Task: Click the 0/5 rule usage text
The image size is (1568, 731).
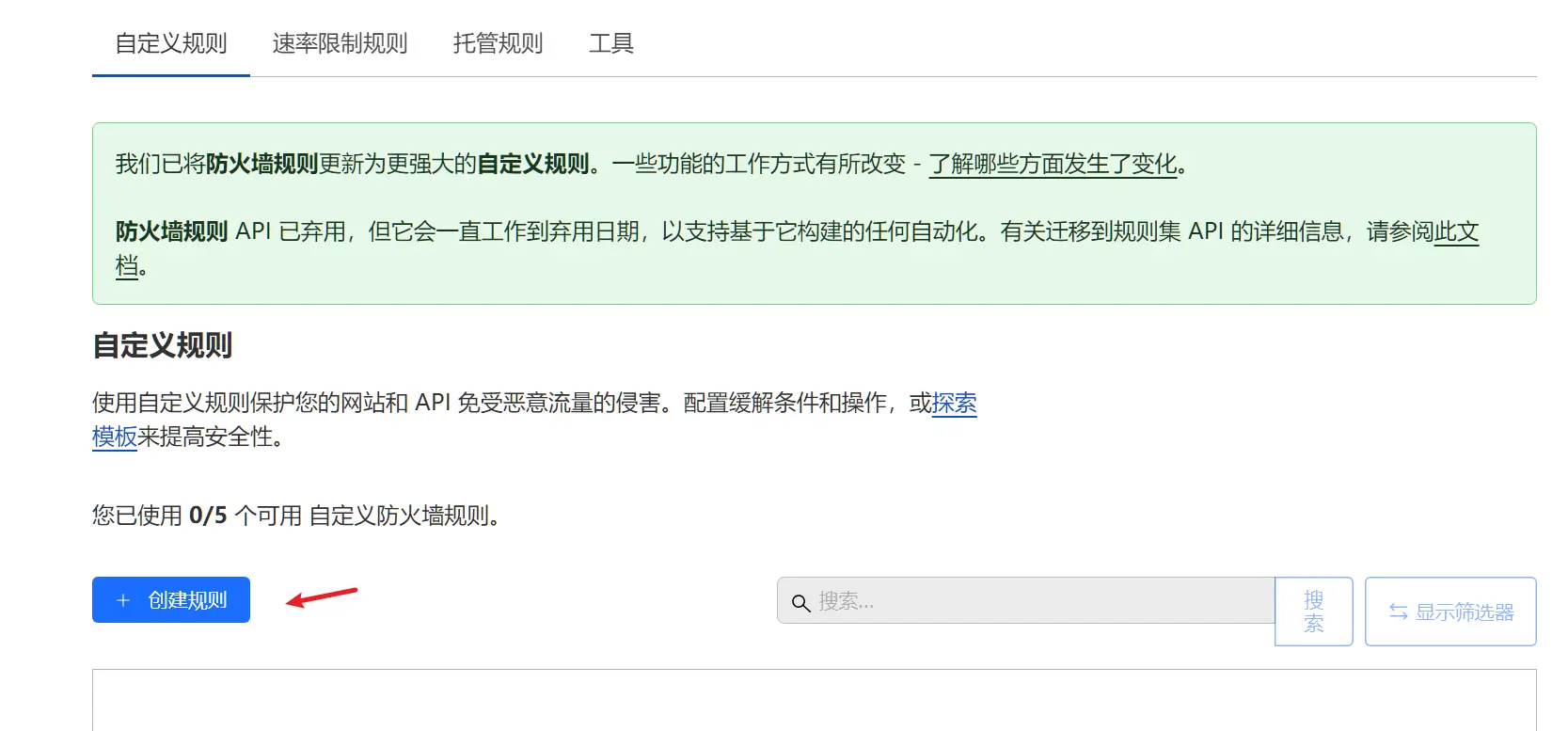Action: point(208,516)
